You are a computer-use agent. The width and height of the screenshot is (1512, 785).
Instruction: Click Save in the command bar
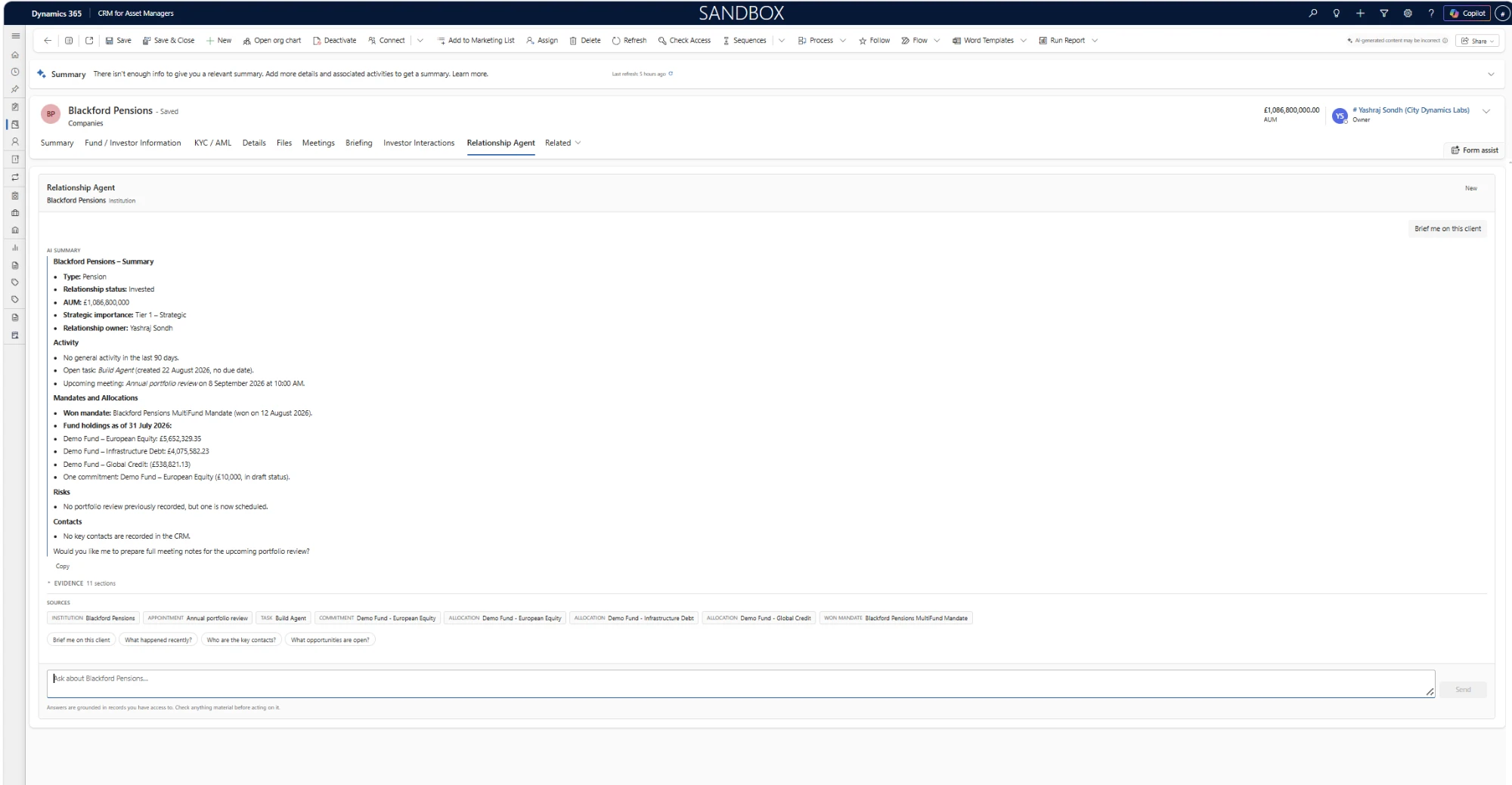(118, 41)
